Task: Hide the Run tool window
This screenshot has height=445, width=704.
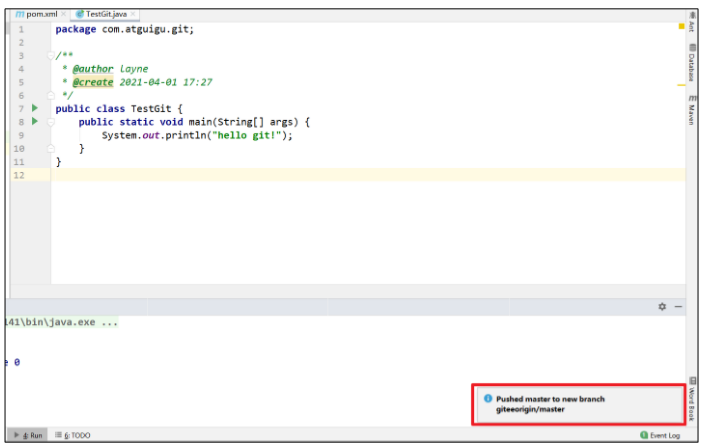Action: pos(678,307)
